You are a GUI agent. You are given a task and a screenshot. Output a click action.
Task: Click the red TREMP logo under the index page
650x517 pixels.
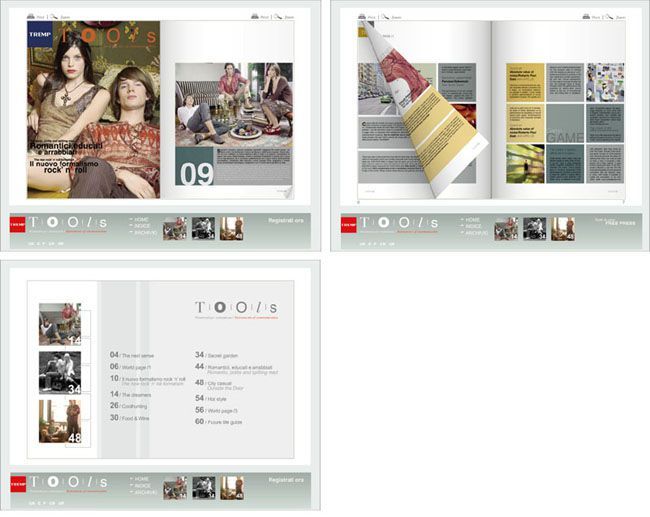[x=18, y=484]
